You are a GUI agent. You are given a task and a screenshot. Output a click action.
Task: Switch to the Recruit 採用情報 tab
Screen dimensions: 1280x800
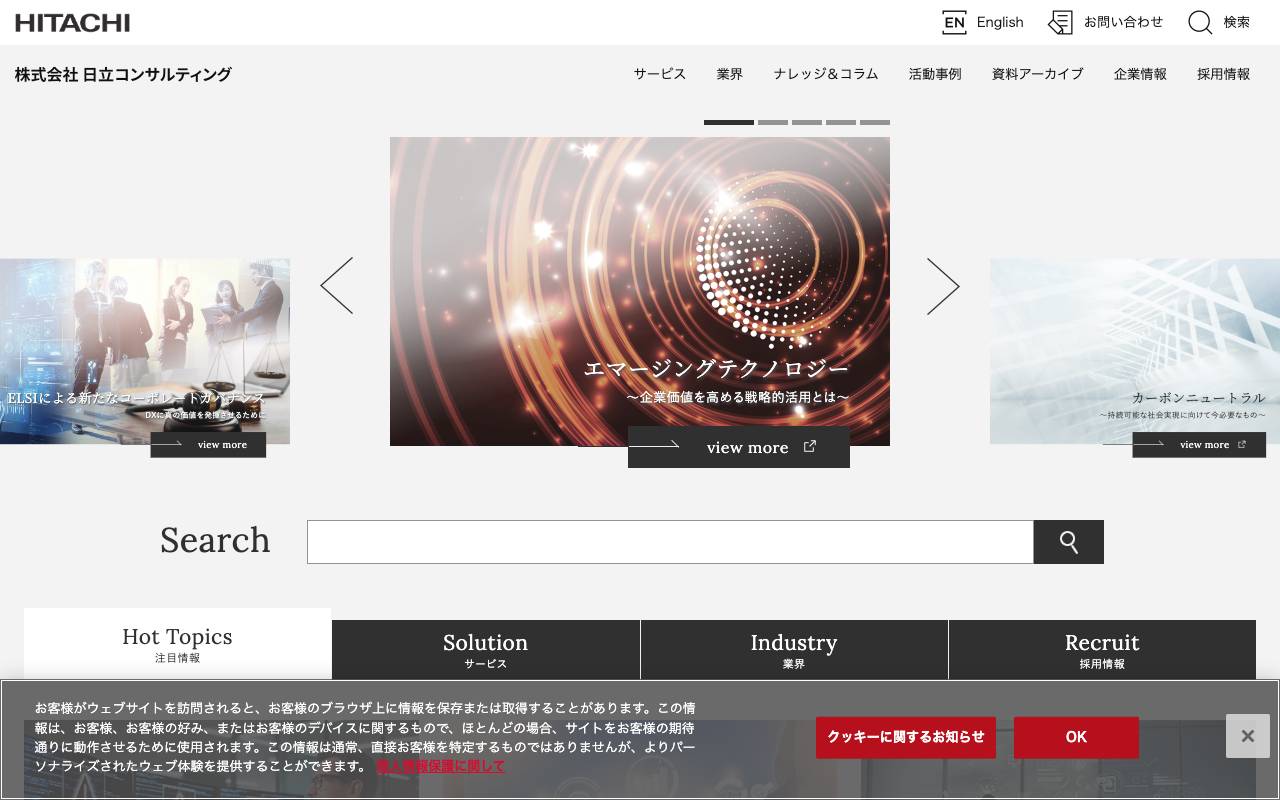(x=1102, y=651)
